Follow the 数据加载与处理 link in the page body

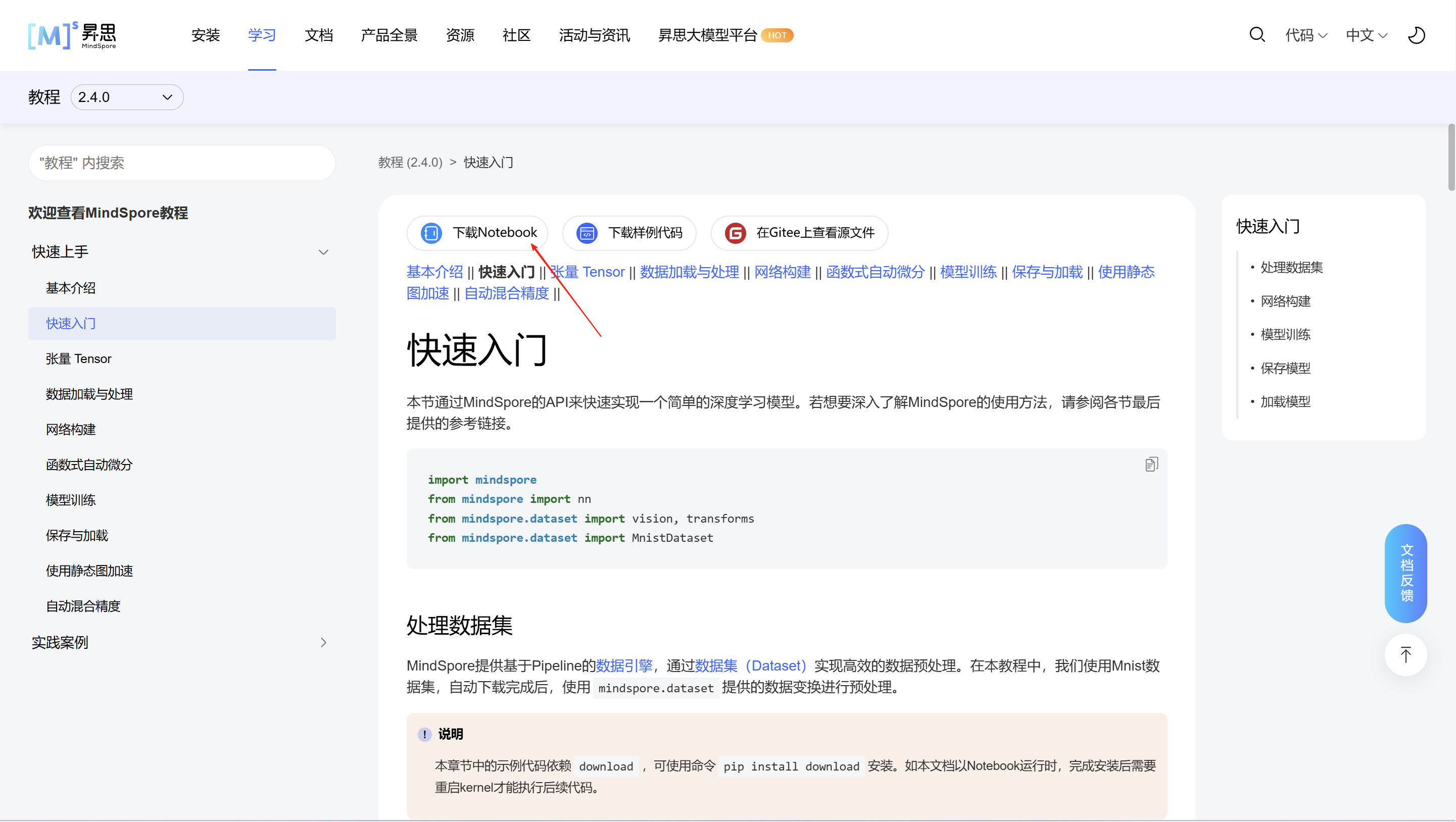pos(689,272)
